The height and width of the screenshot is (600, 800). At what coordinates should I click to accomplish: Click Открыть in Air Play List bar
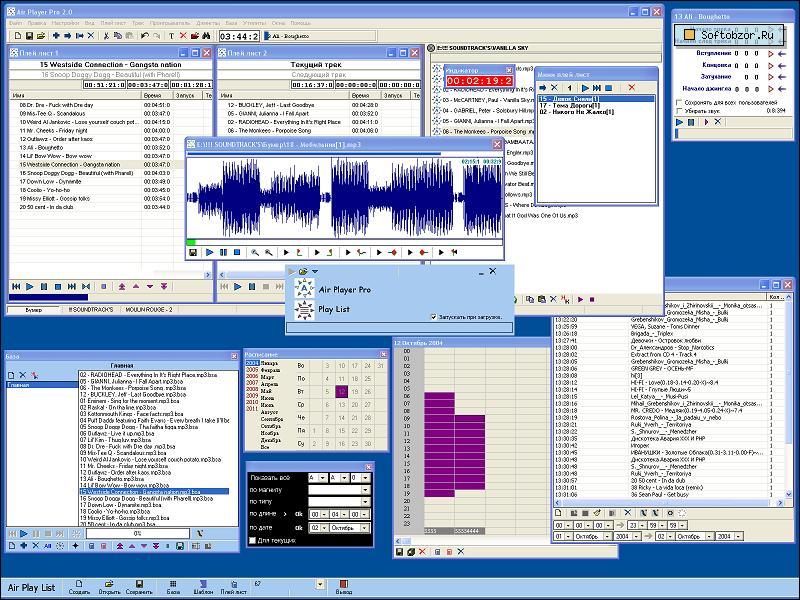pos(109,587)
